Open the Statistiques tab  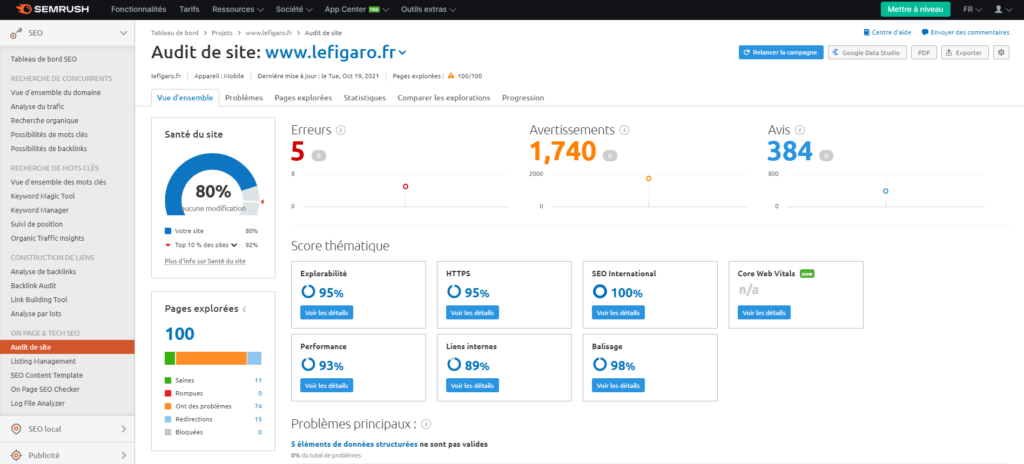click(x=364, y=97)
